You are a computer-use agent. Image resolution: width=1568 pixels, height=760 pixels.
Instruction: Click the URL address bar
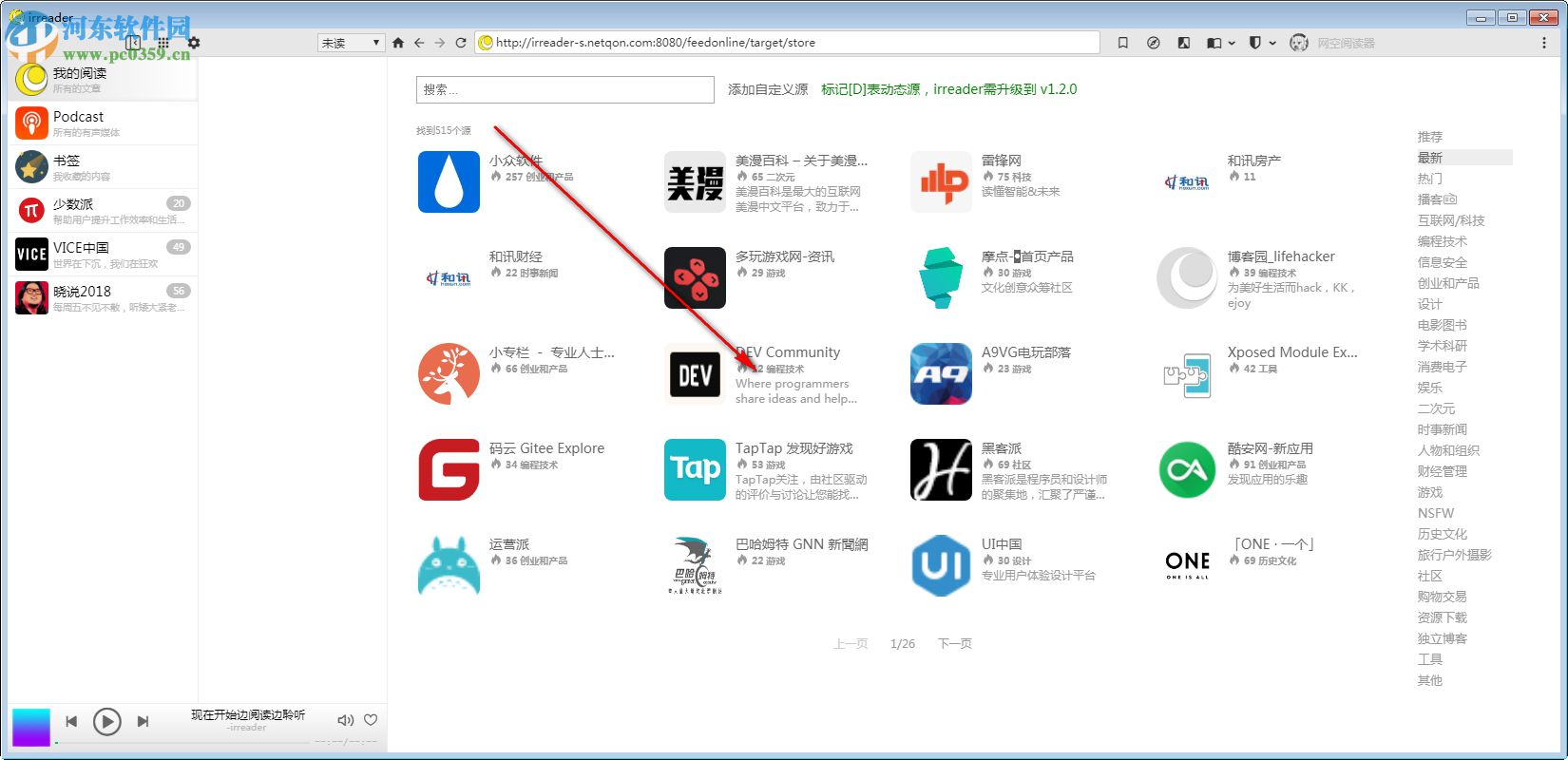[x=787, y=43]
